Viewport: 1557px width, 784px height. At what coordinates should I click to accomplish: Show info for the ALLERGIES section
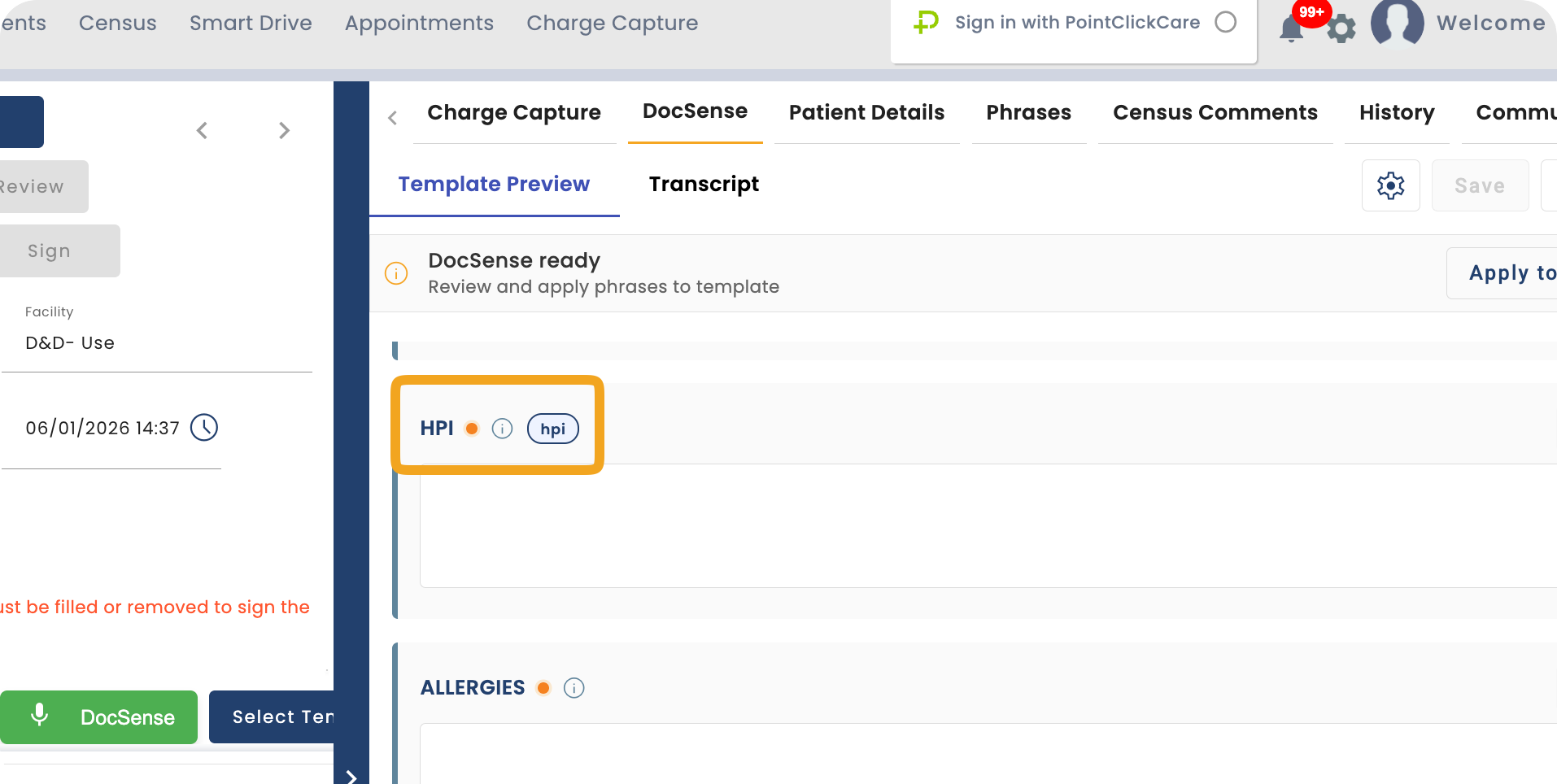[x=574, y=688]
